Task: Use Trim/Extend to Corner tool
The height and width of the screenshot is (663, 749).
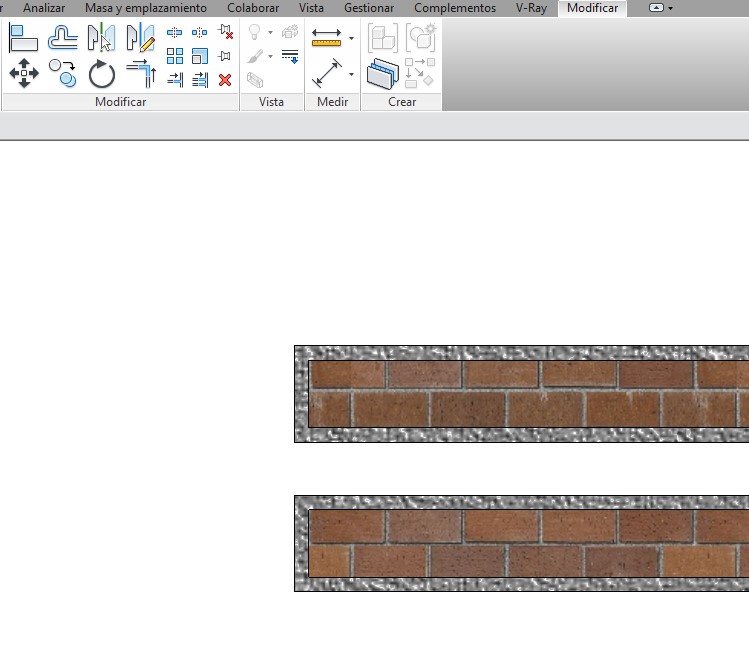Action: point(141,73)
